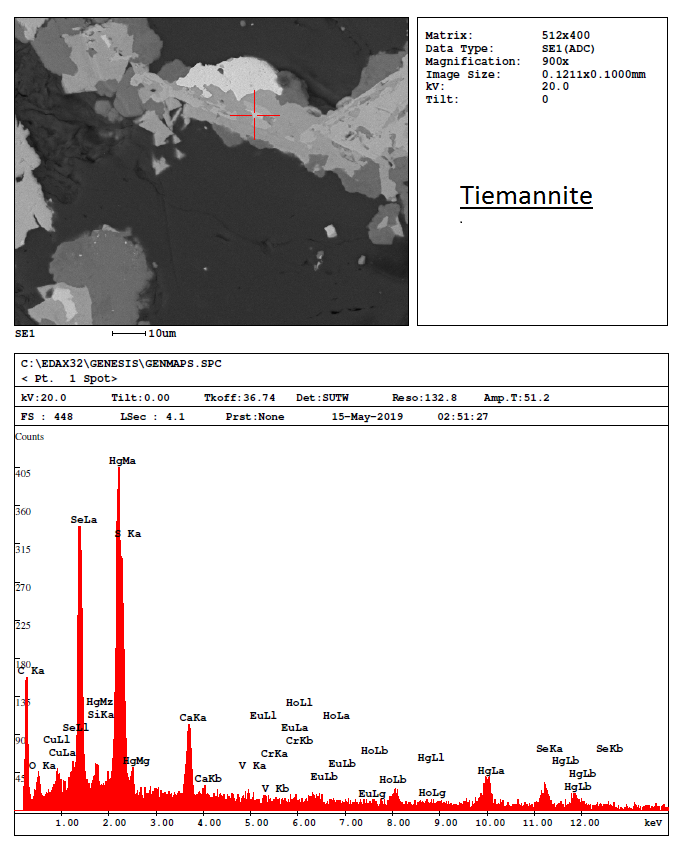This screenshot has width=675, height=845.
Task: Click the HgLl peak label
Action: [431, 758]
